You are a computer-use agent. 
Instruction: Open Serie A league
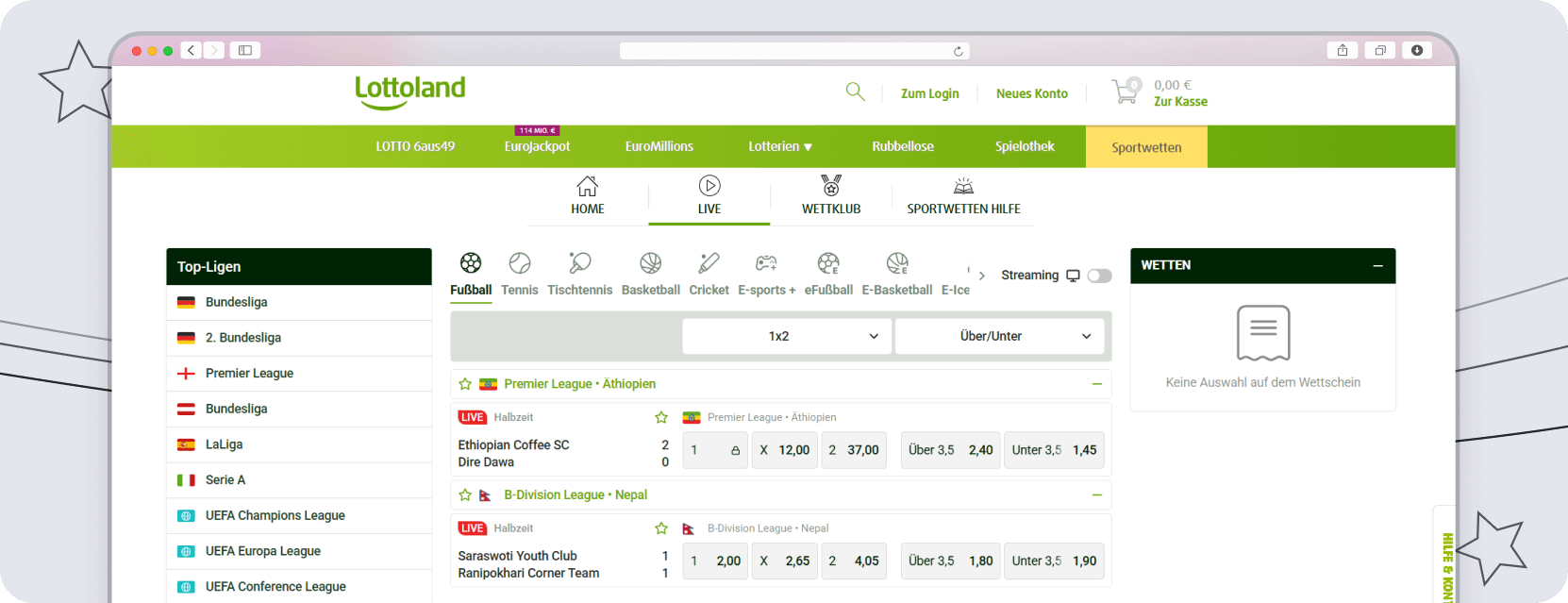click(x=299, y=480)
